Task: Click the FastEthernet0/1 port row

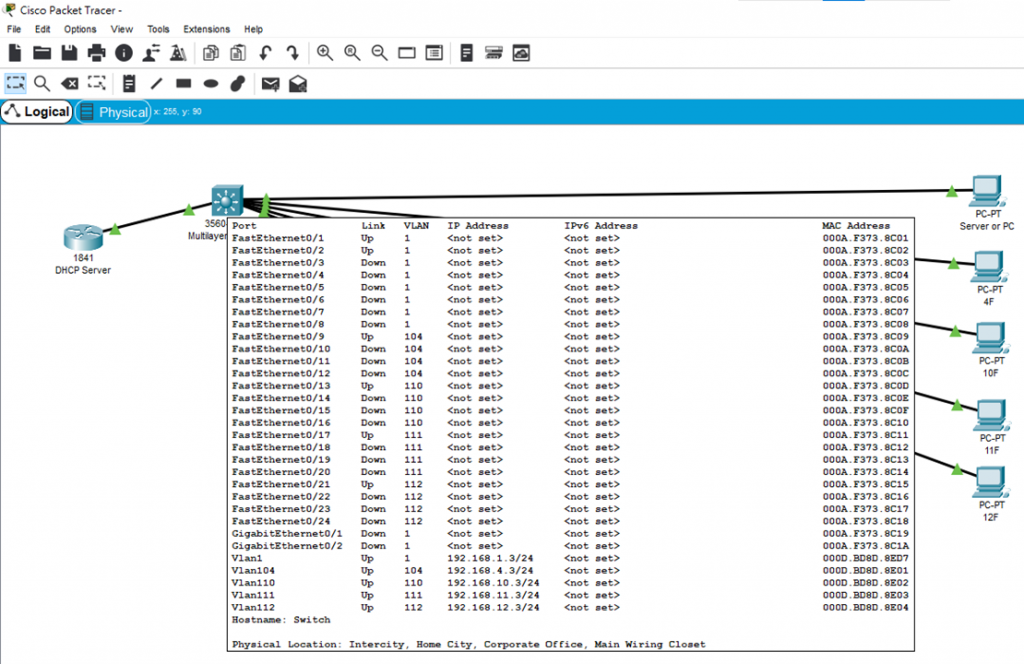Action: point(570,238)
